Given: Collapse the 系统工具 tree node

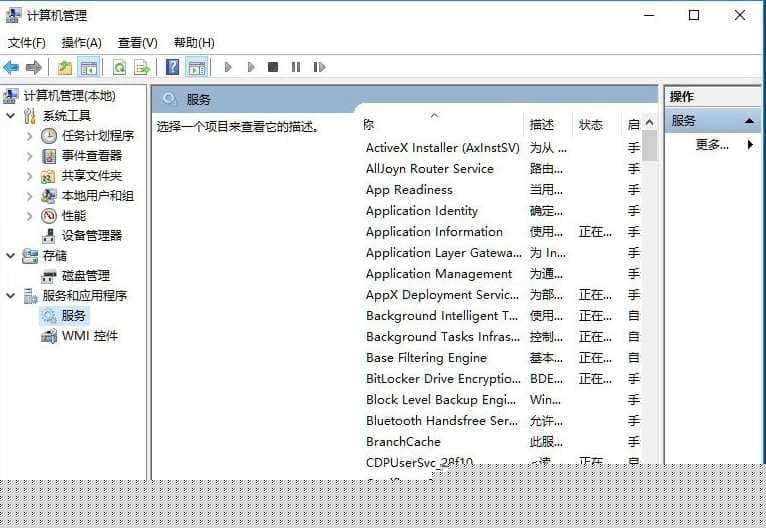Looking at the screenshot, I should (10, 116).
